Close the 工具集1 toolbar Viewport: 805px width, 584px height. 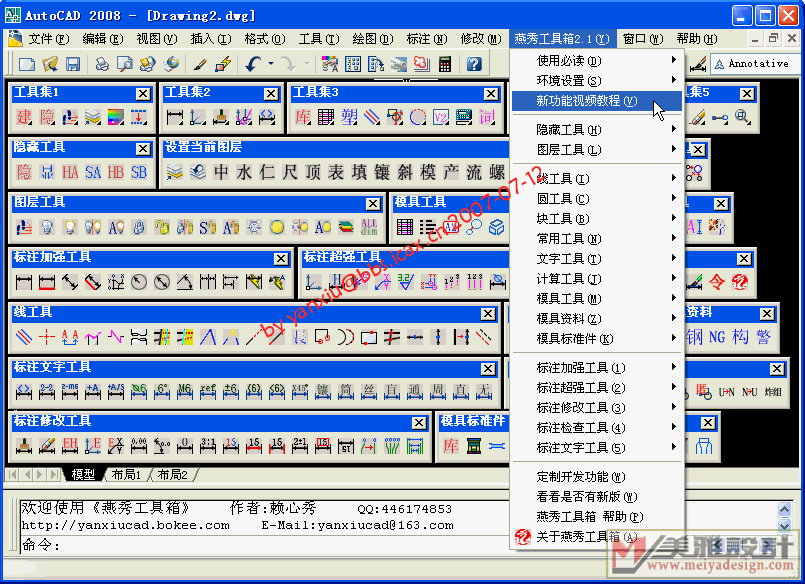pyautogui.click(x=143, y=93)
